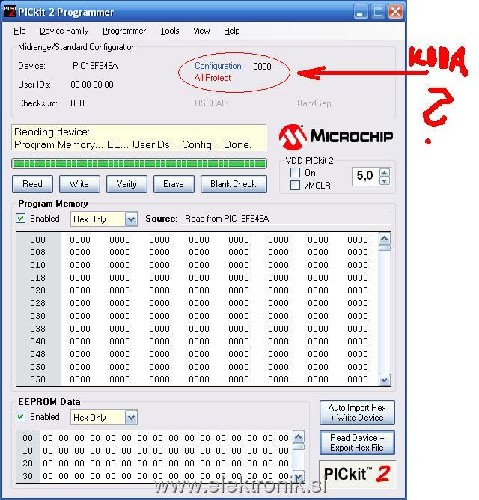This screenshot has width=479, height=500.
Task: Click the Read button
Action: [32, 184]
